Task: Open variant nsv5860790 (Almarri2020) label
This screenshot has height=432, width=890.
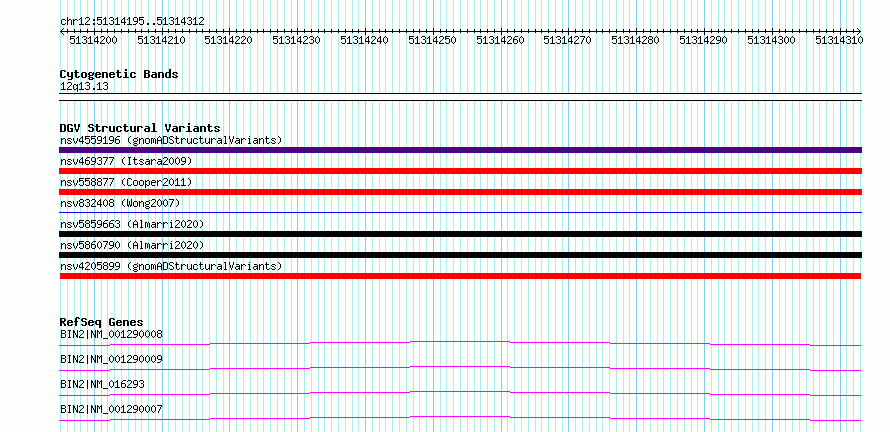Action: point(132,245)
